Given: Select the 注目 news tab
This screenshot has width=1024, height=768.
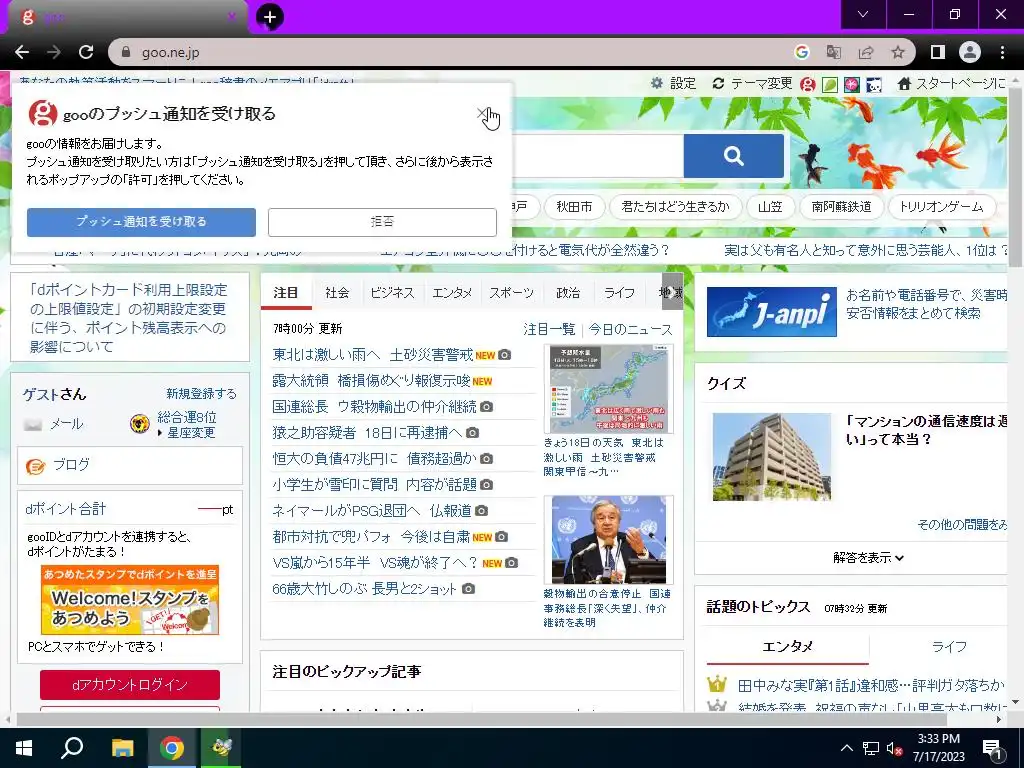Looking at the screenshot, I should [285, 293].
